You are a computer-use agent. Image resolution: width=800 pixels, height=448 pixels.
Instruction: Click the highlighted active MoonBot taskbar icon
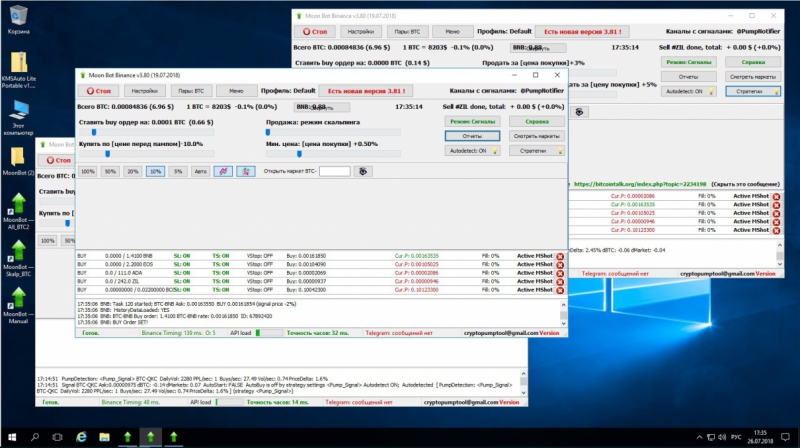(x=151, y=437)
